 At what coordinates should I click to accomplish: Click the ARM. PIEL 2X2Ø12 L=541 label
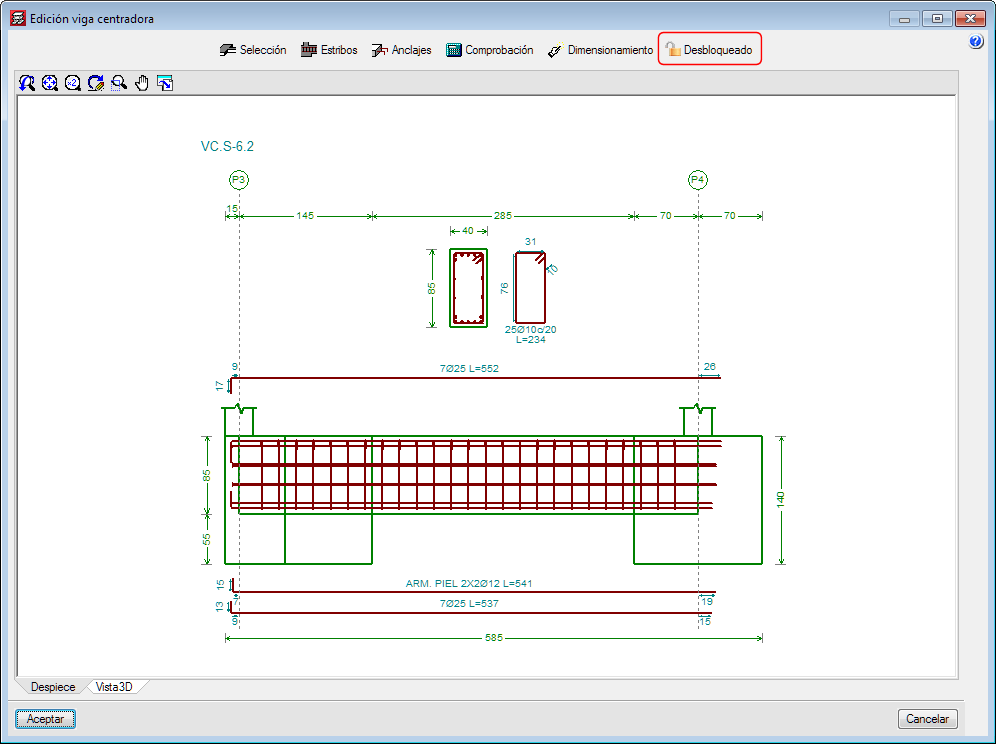point(469,583)
